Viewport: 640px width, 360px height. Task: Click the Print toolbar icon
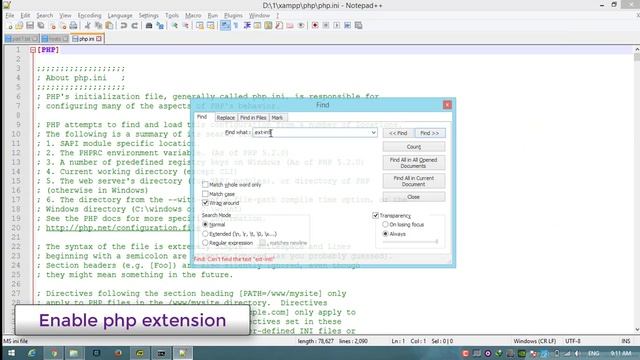pos(73,26)
